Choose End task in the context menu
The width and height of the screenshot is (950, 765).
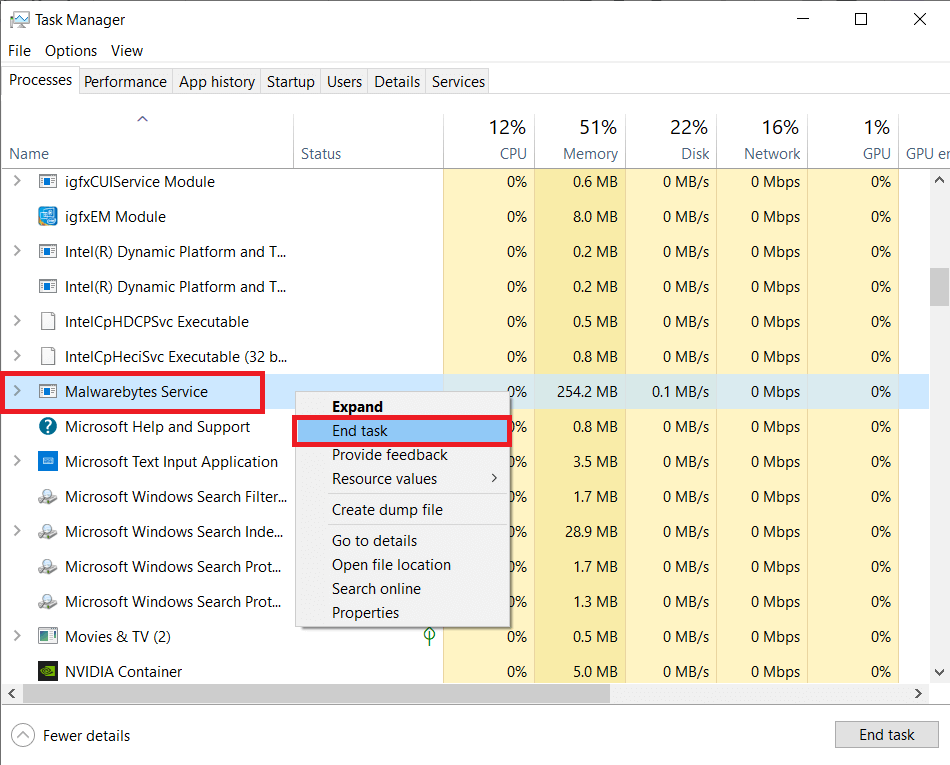tap(402, 431)
